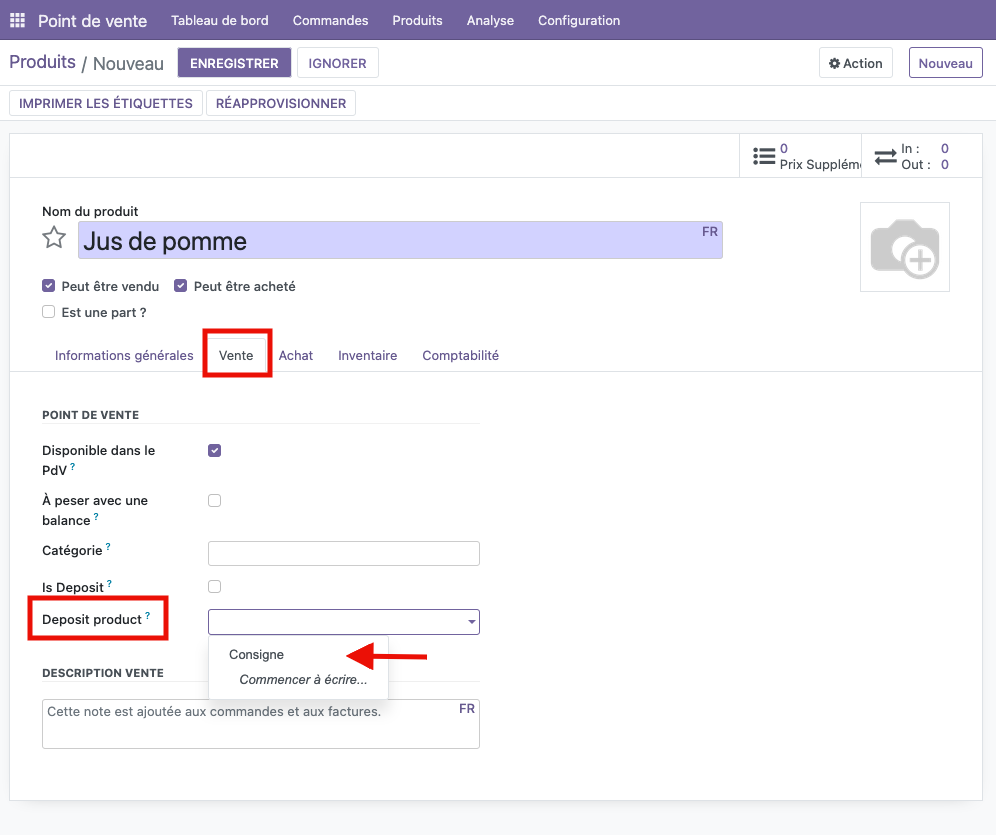Viewport: 996px width, 835px height.
Task: Tick the Is Deposit checkbox
Action: (214, 586)
